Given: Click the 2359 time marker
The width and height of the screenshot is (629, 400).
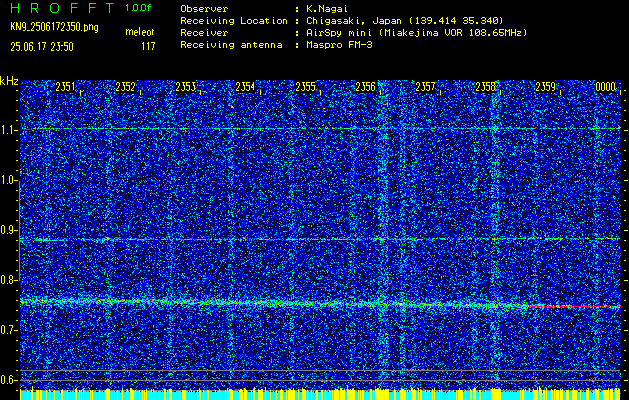Looking at the screenshot, I should 546,87.
